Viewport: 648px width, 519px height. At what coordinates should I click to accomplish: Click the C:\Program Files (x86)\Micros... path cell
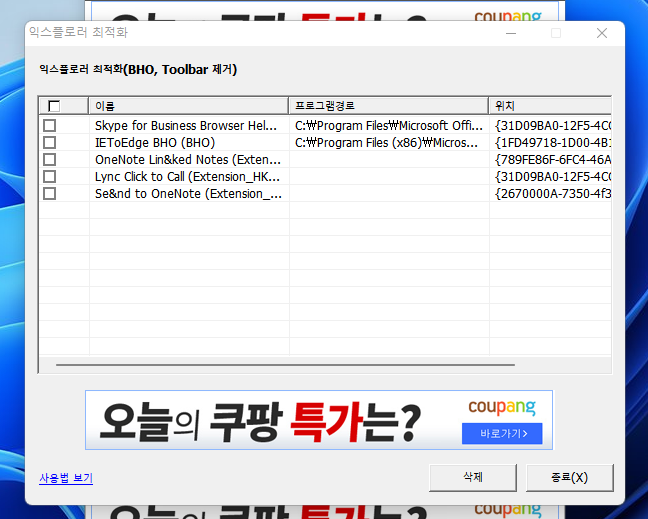386,143
